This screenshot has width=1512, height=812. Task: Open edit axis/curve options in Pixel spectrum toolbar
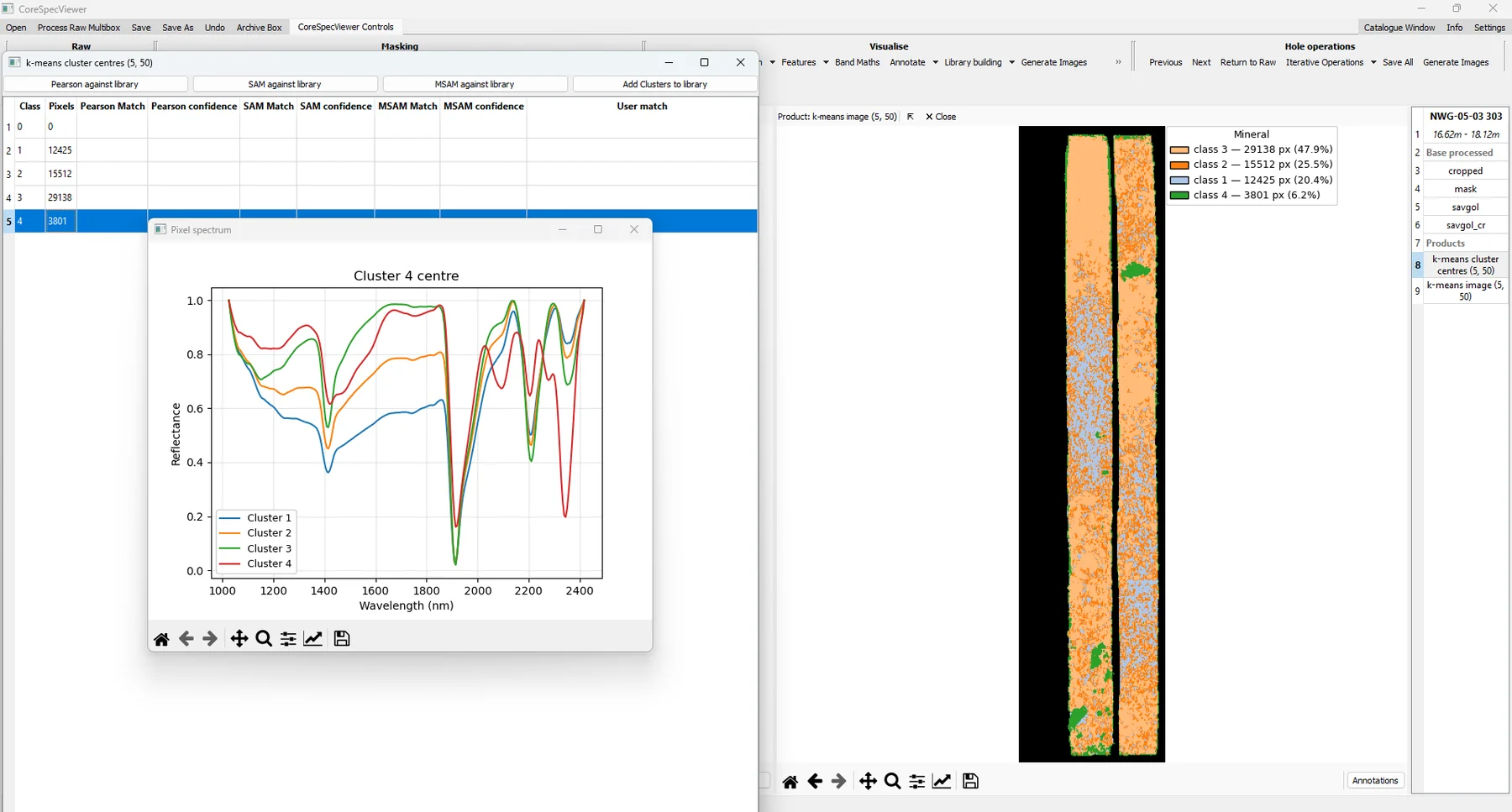pyautogui.click(x=312, y=639)
